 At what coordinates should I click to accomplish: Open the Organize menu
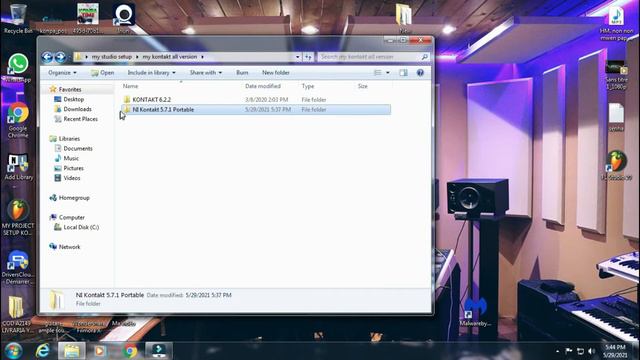[x=62, y=73]
